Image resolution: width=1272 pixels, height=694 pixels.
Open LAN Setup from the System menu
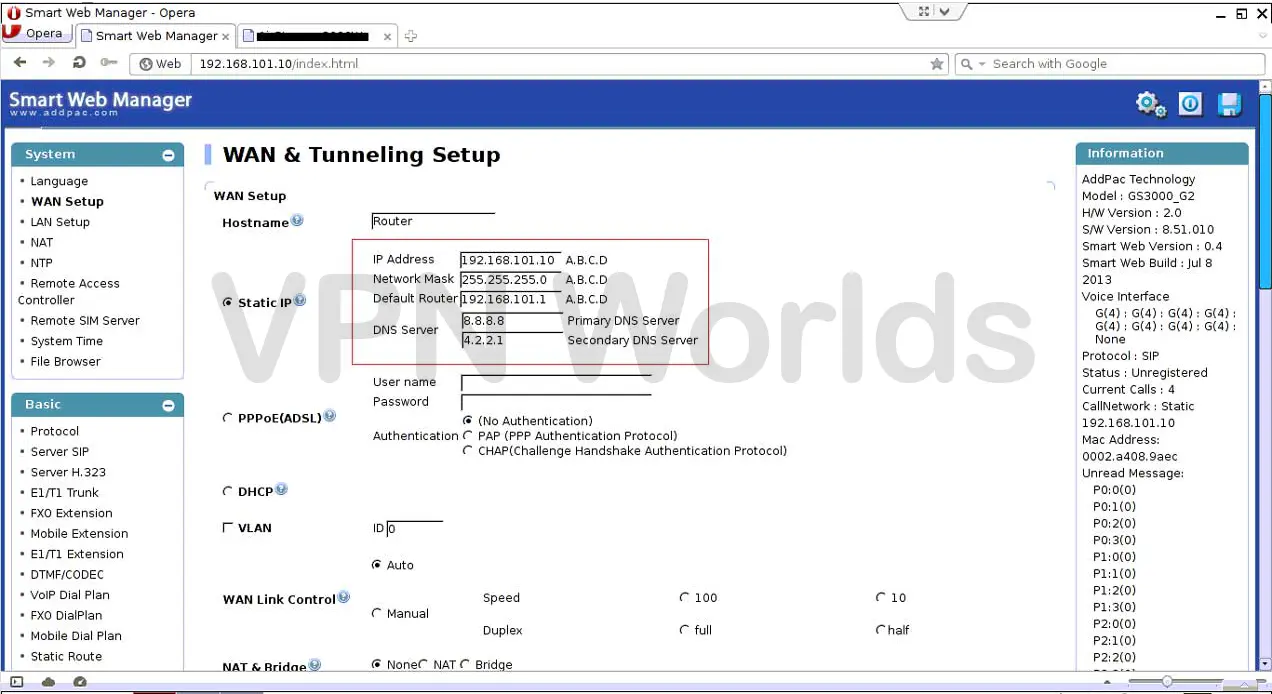tap(60, 222)
